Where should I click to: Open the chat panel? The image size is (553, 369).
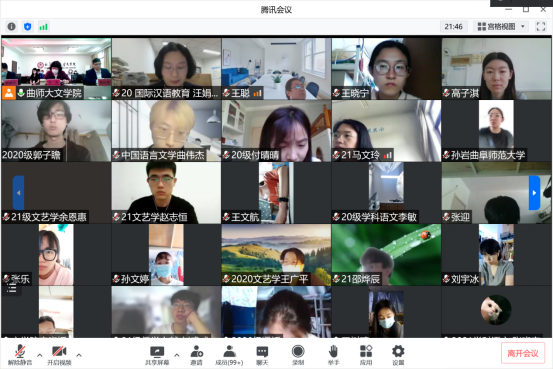[262, 354]
